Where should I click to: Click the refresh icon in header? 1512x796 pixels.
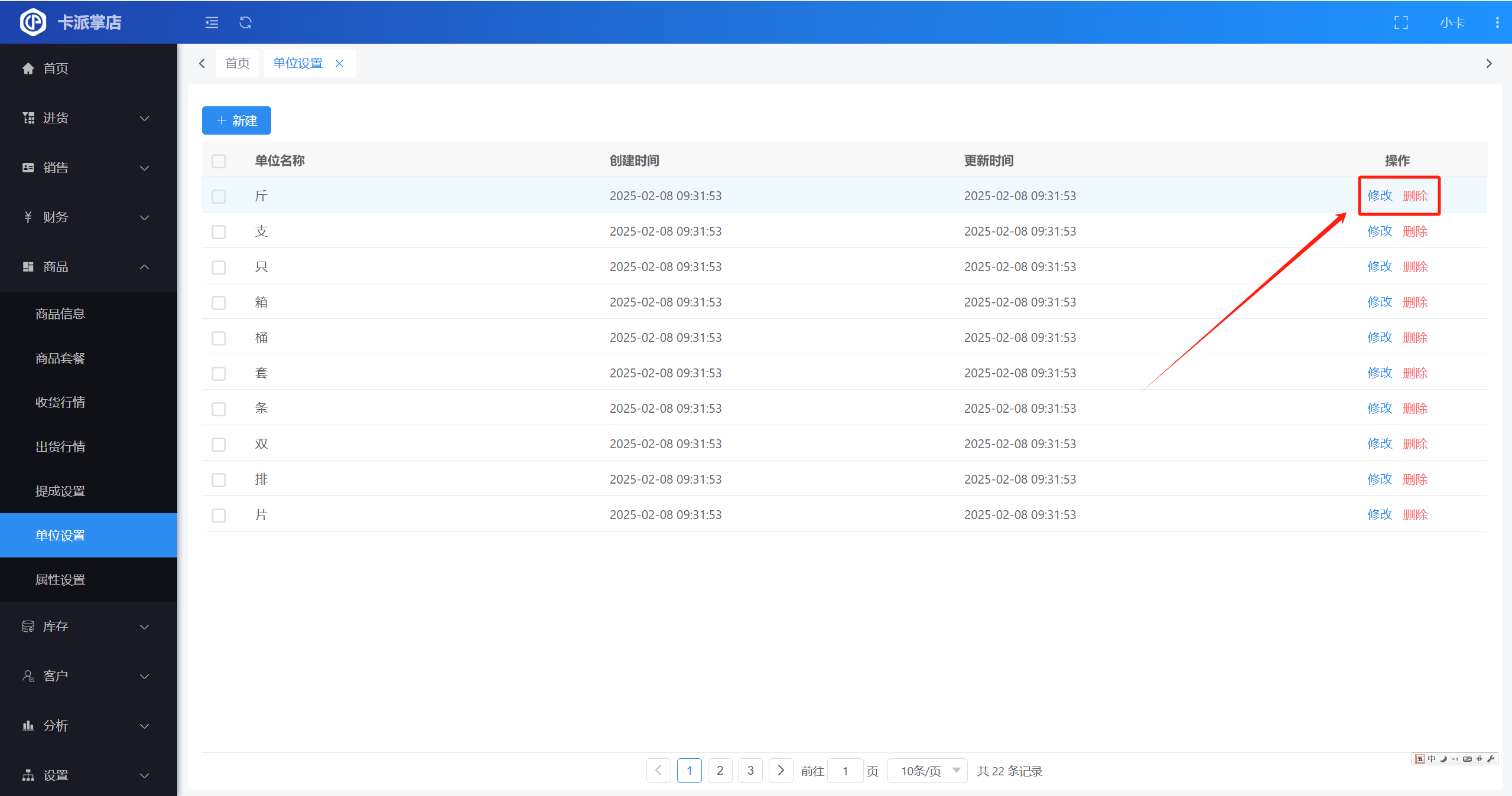click(x=245, y=22)
